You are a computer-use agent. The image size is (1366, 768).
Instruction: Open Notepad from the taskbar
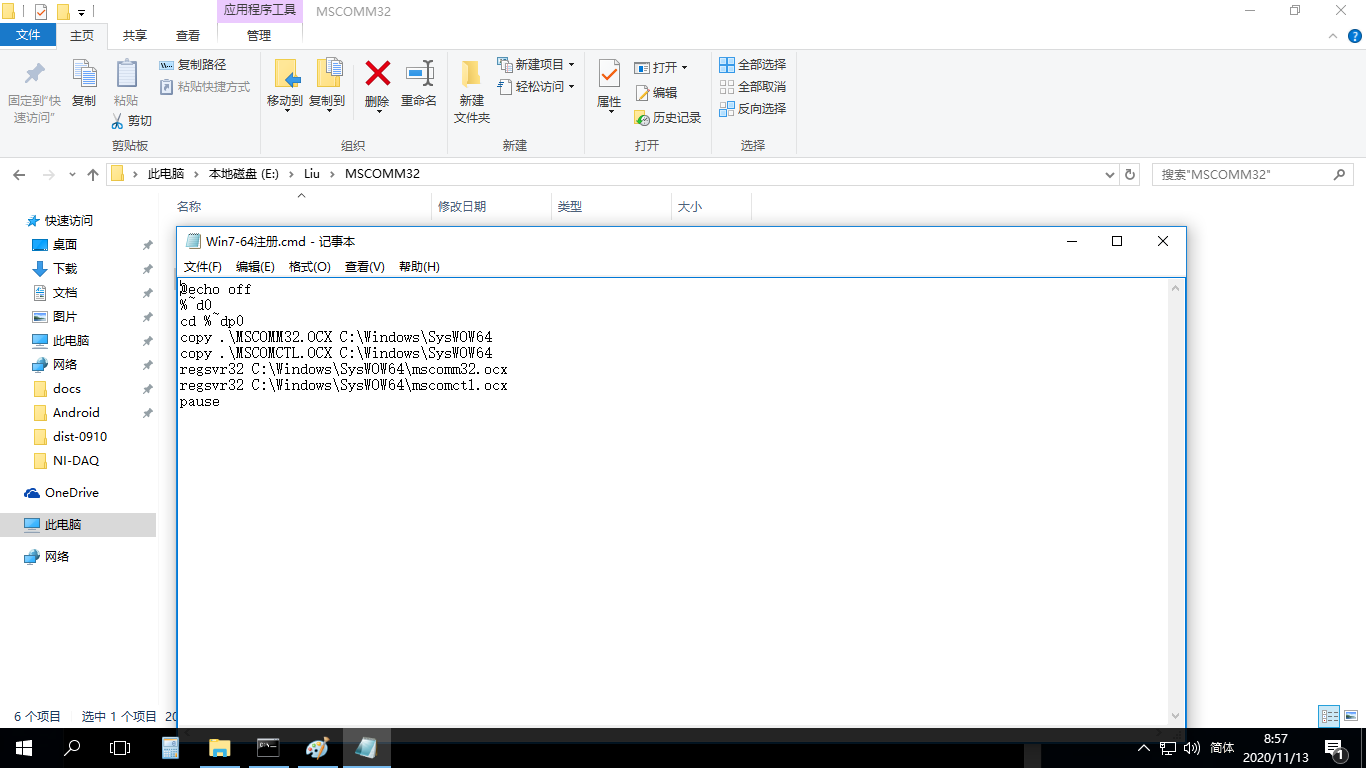[x=366, y=747]
